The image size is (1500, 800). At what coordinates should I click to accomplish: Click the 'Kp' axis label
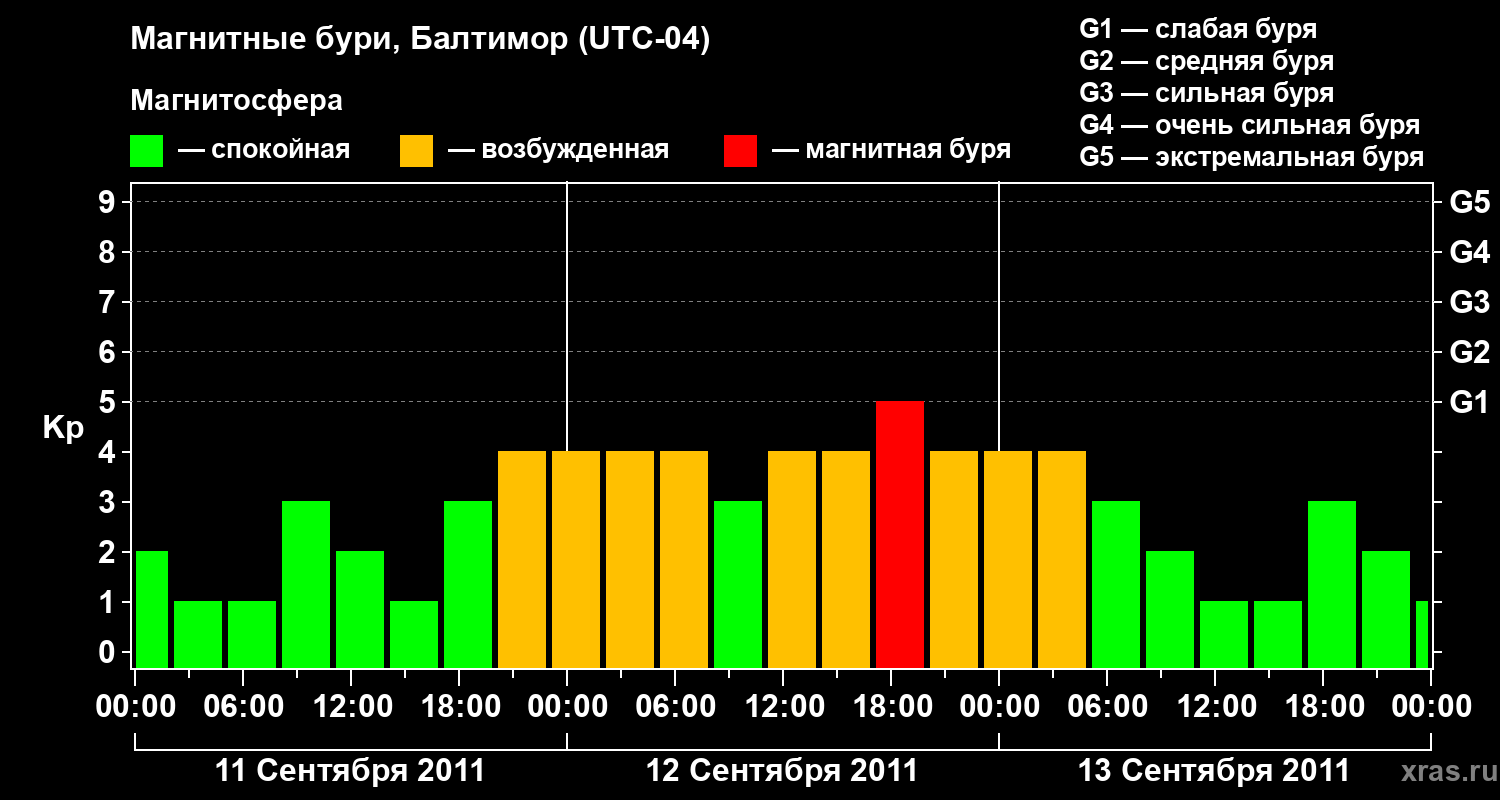[64, 429]
